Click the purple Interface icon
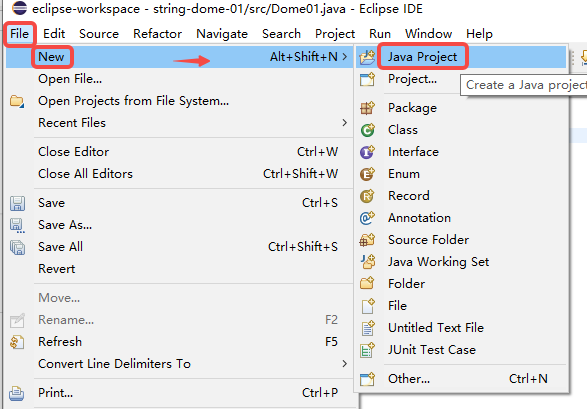 367,152
